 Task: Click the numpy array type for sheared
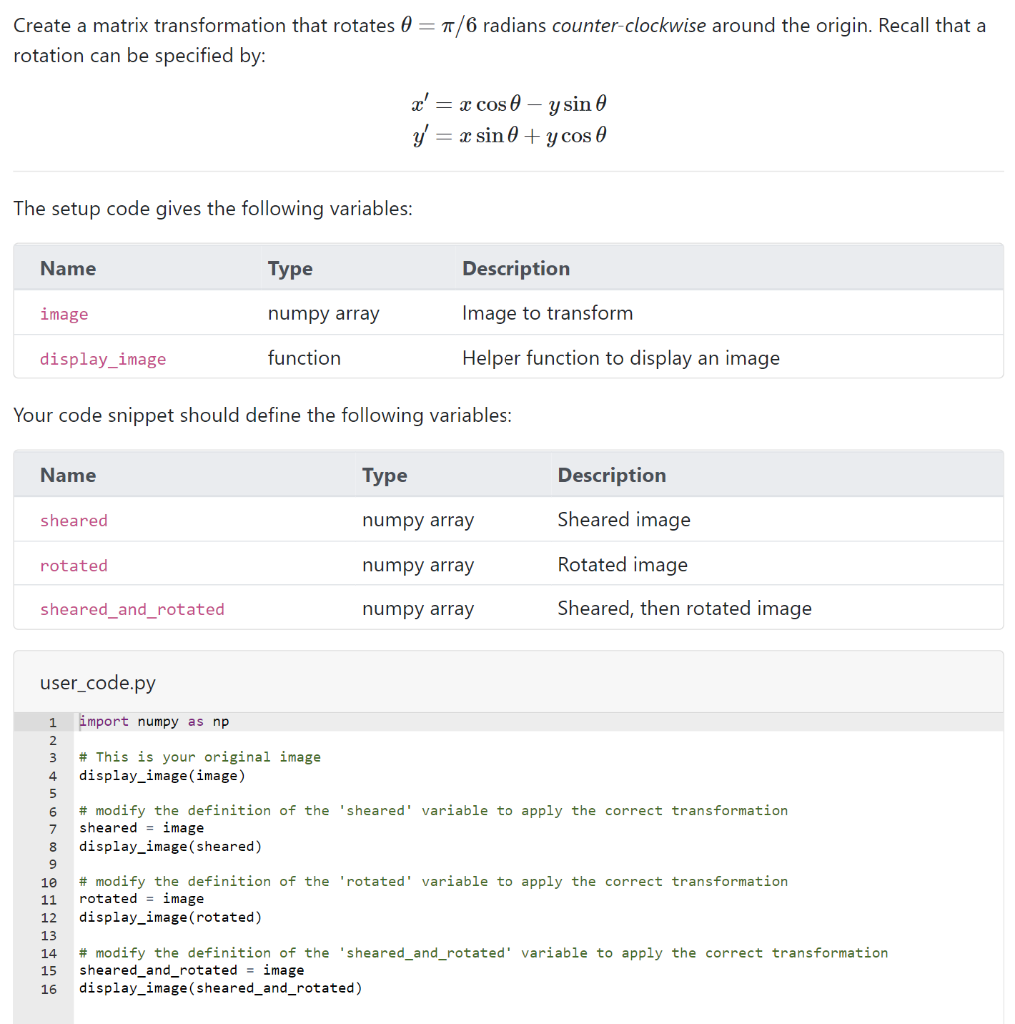[x=417, y=519]
